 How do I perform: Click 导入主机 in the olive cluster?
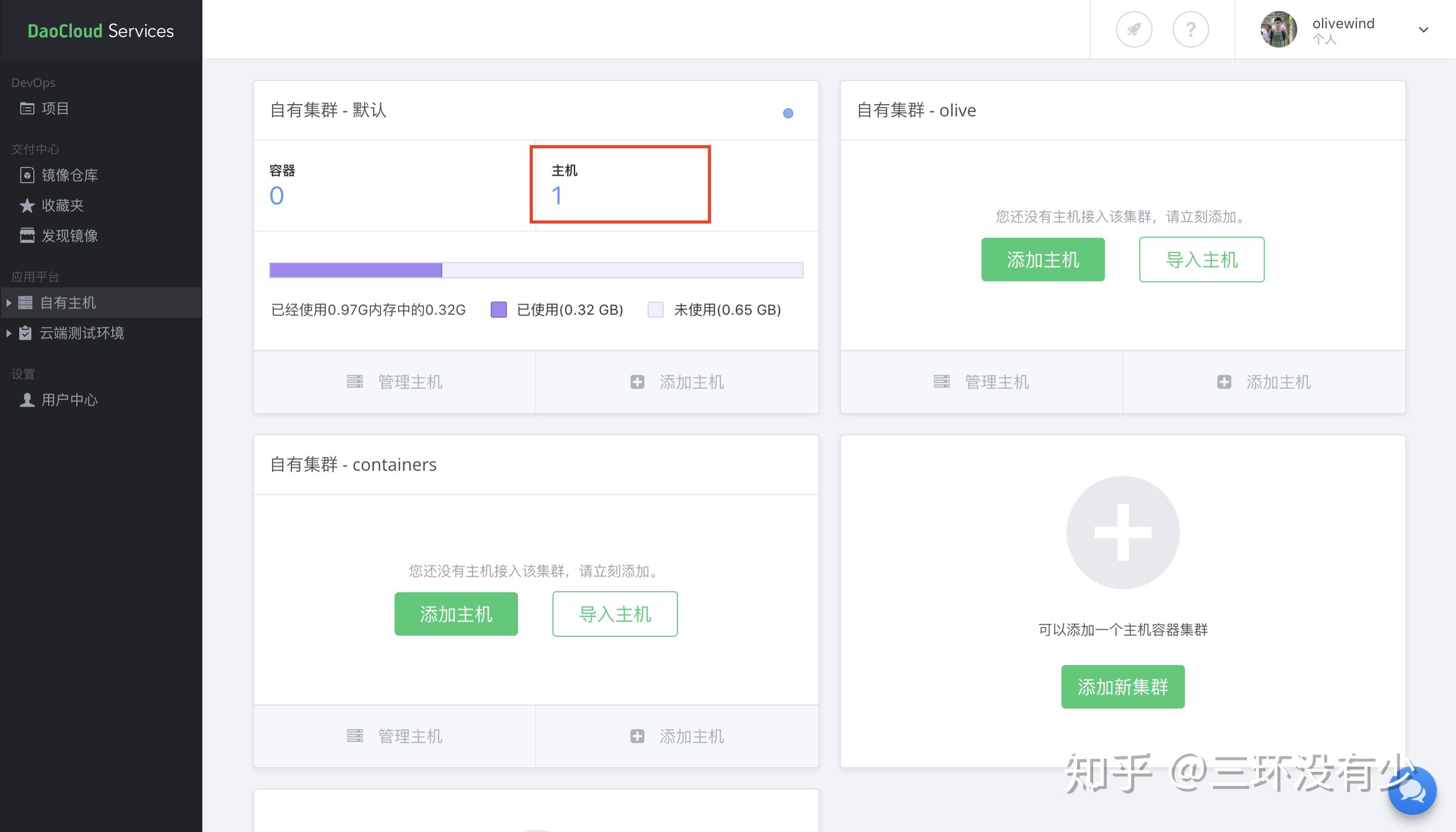point(1201,259)
